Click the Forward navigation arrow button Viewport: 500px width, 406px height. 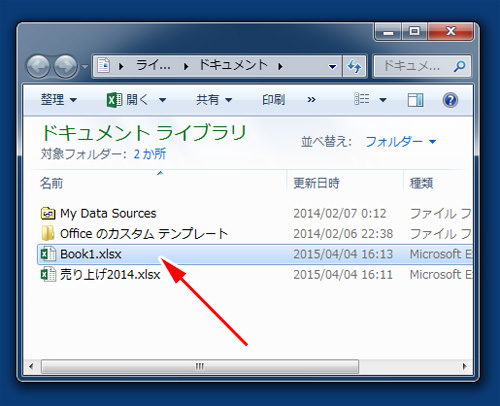pos(66,66)
